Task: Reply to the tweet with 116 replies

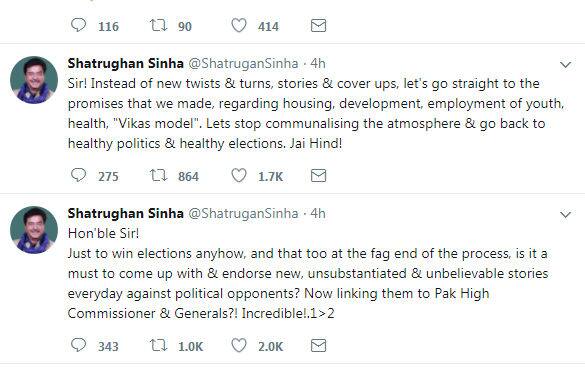Action: [x=78, y=25]
